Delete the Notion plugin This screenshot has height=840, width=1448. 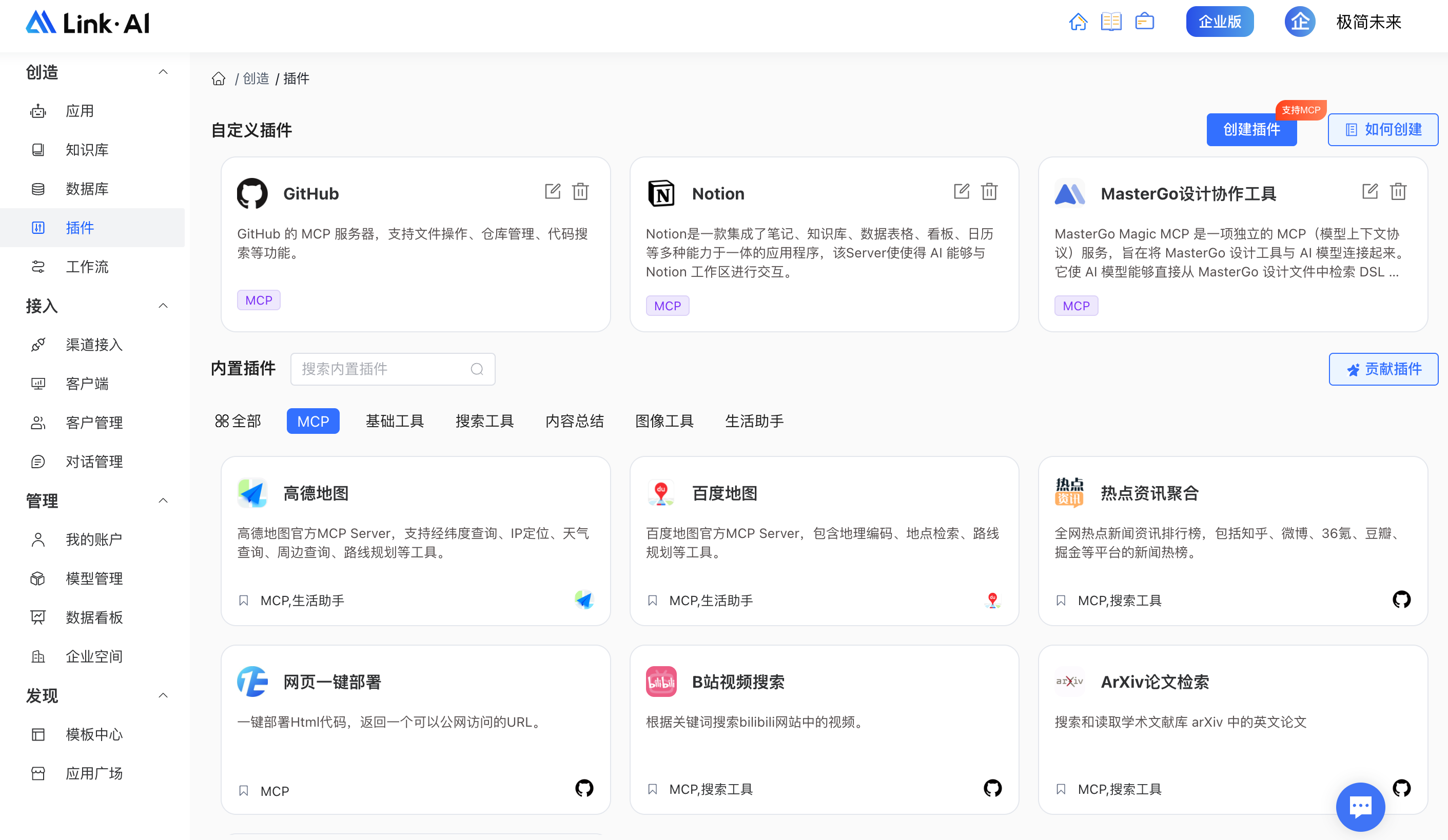coord(989,191)
